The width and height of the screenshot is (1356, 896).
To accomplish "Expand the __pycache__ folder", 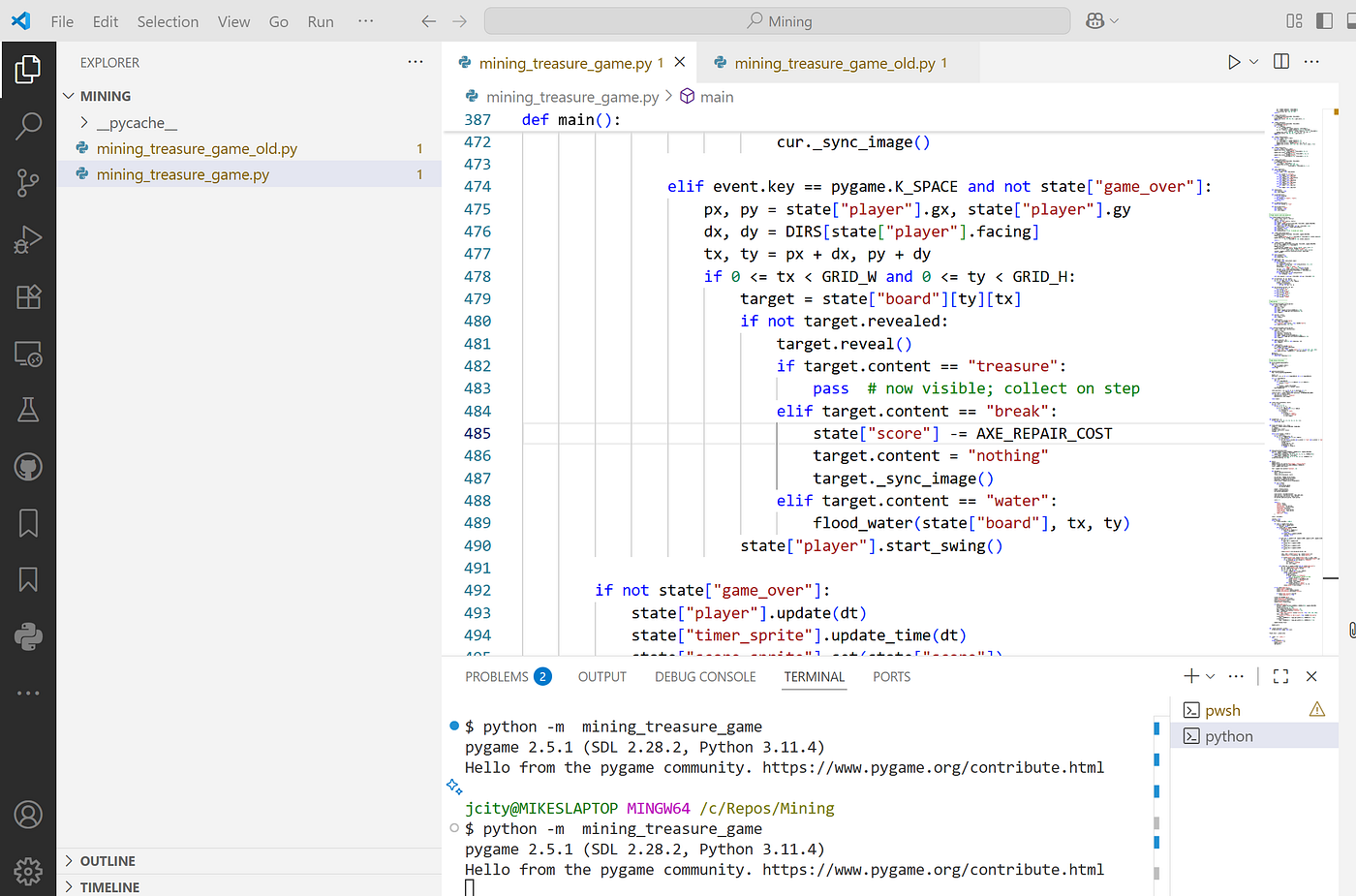I will 137,123.
